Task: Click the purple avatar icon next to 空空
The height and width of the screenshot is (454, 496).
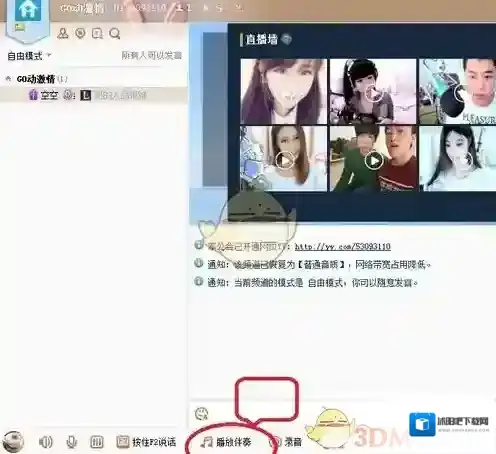Action: [x=33, y=95]
